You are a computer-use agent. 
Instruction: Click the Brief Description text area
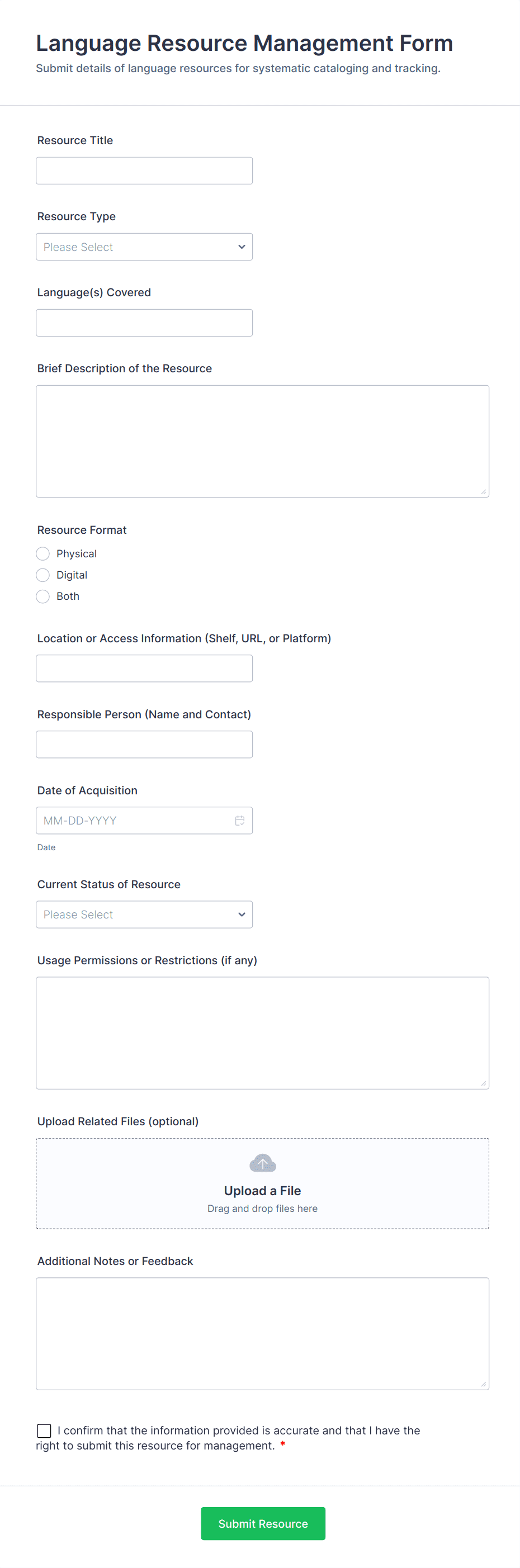pos(262,440)
